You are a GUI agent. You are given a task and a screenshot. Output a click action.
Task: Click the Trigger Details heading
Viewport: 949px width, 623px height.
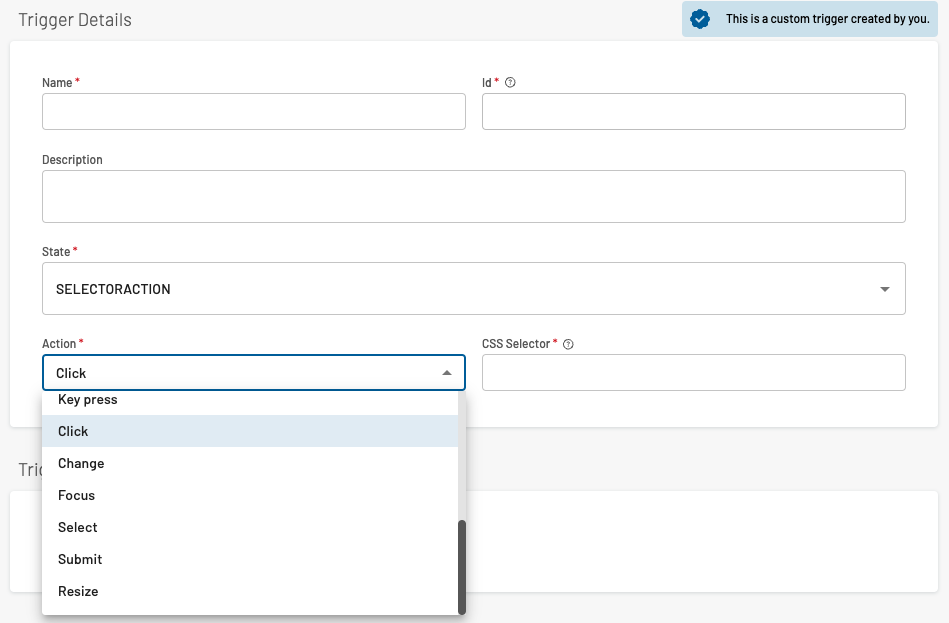[x=75, y=20]
